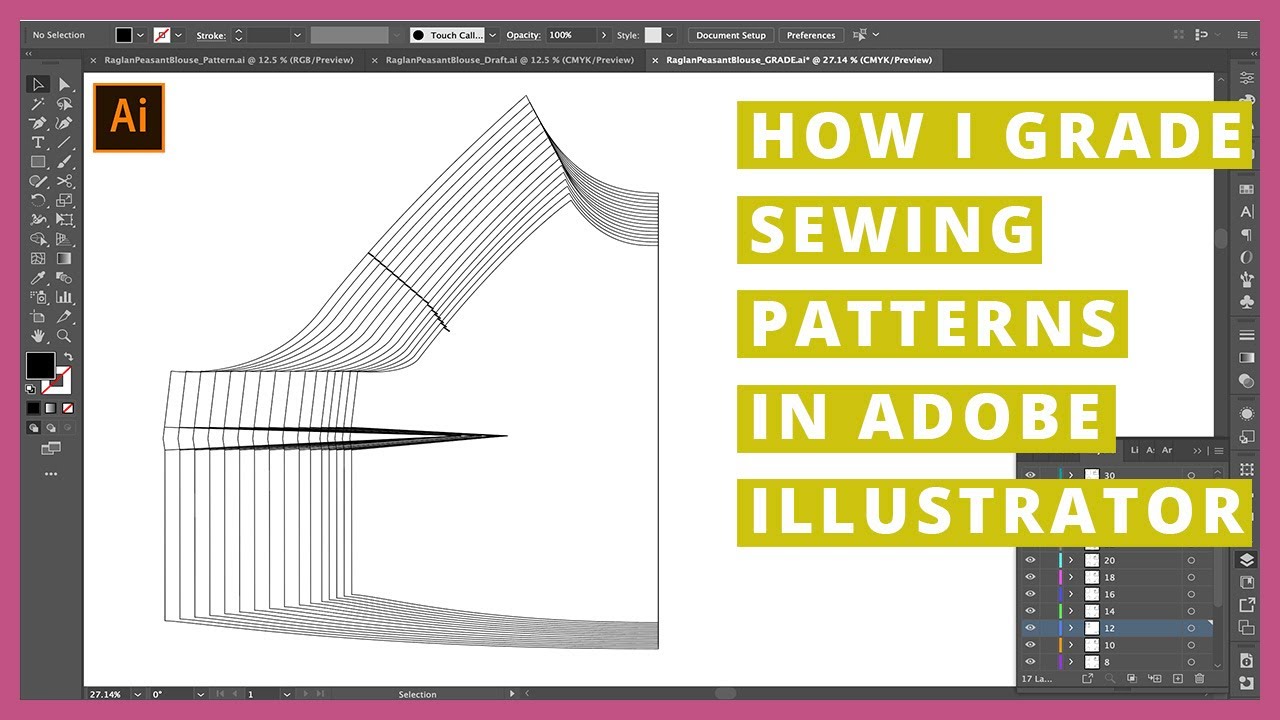Expand layer 18 contents
Image resolution: width=1280 pixels, height=720 pixels.
click(1071, 577)
